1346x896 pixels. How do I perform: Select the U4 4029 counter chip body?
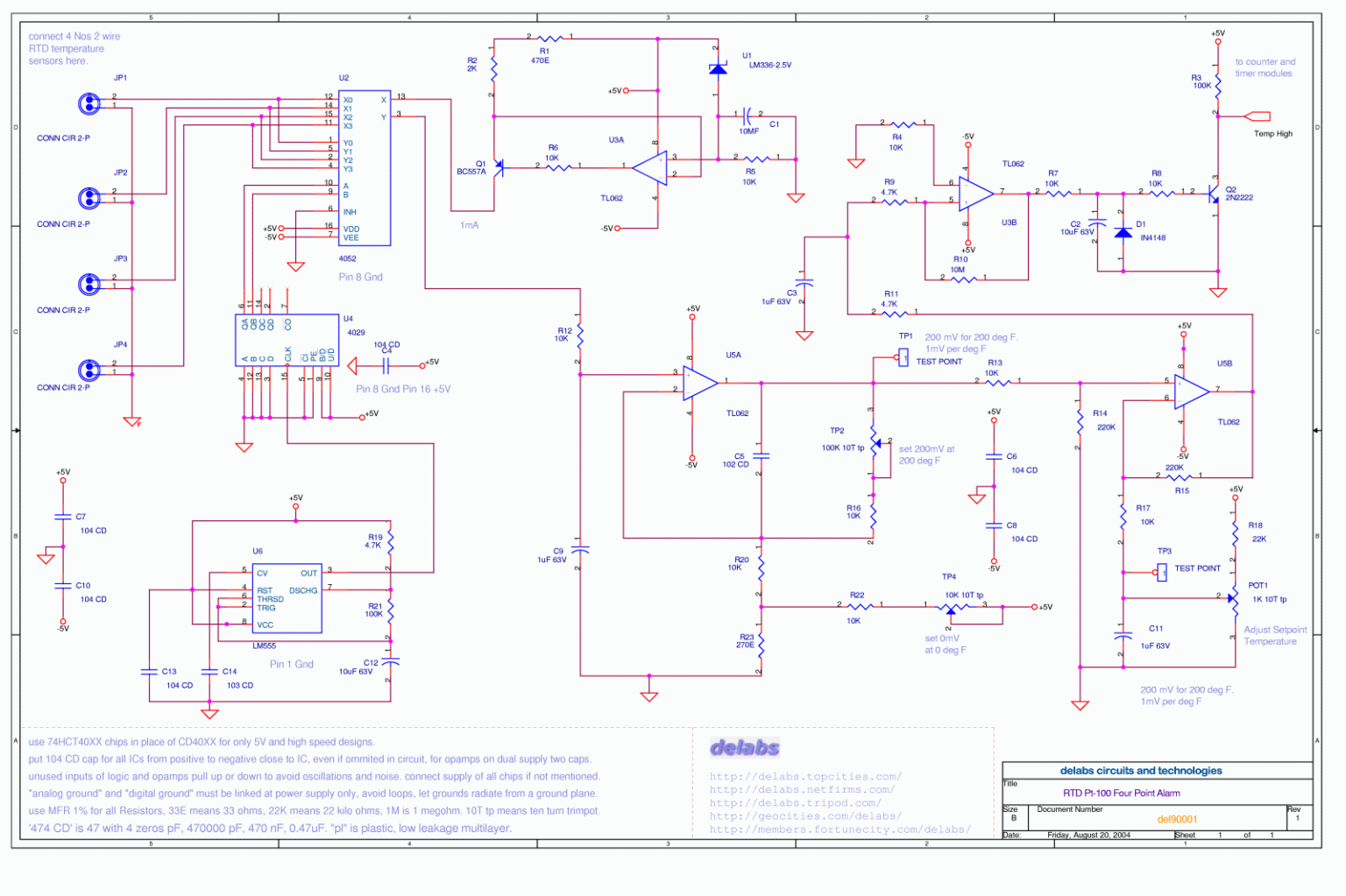(x=287, y=340)
